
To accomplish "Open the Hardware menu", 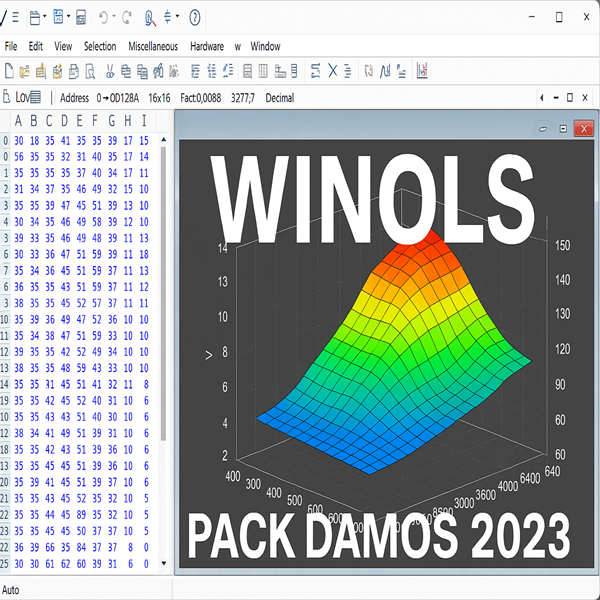I will pyautogui.click(x=207, y=46).
